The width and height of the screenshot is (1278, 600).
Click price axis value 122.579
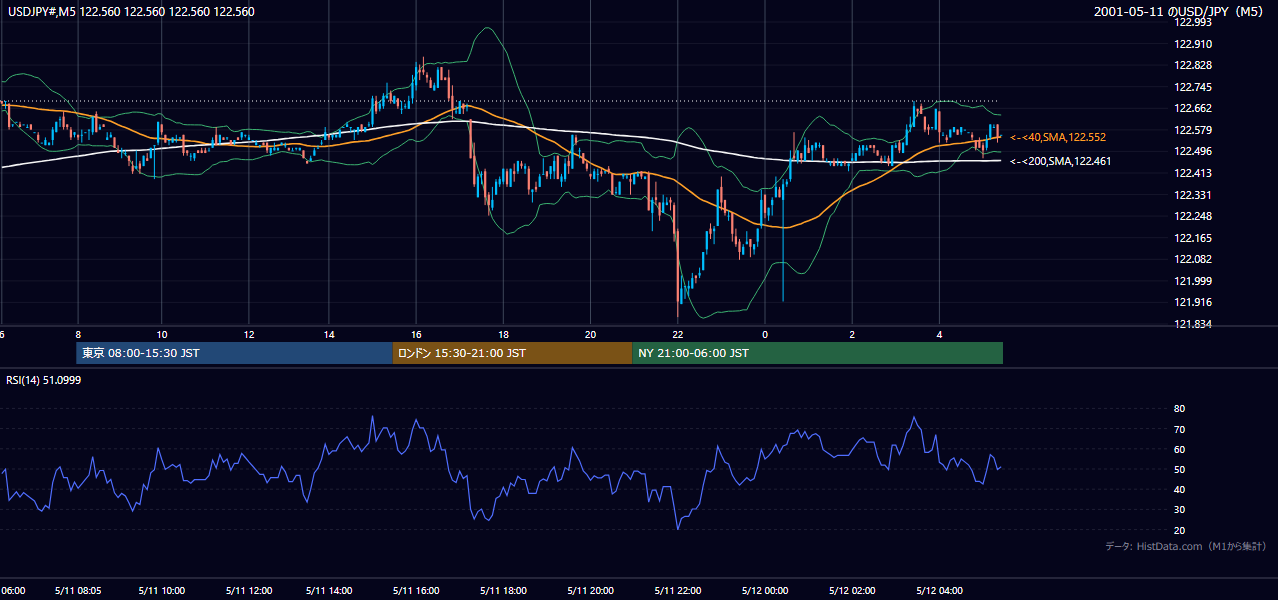tap(1193, 130)
